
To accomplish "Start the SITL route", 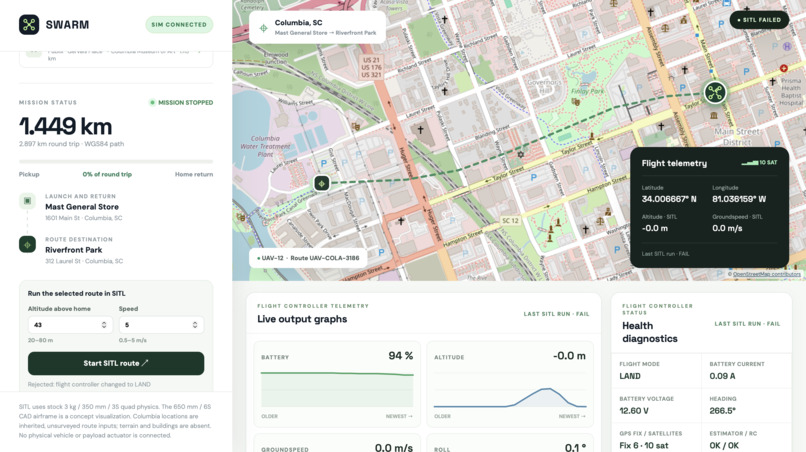I will click(x=116, y=363).
